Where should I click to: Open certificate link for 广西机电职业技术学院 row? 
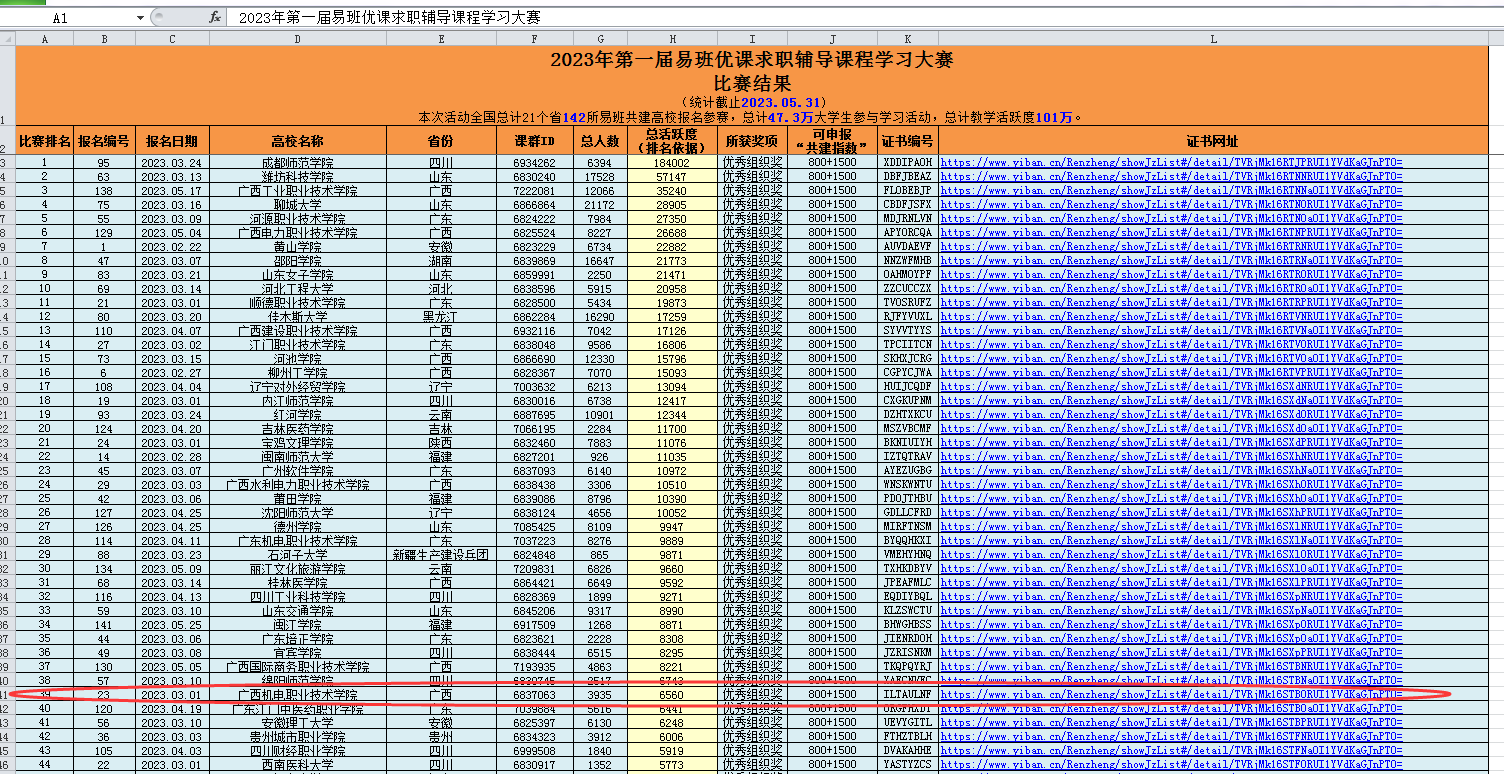[1171, 695]
